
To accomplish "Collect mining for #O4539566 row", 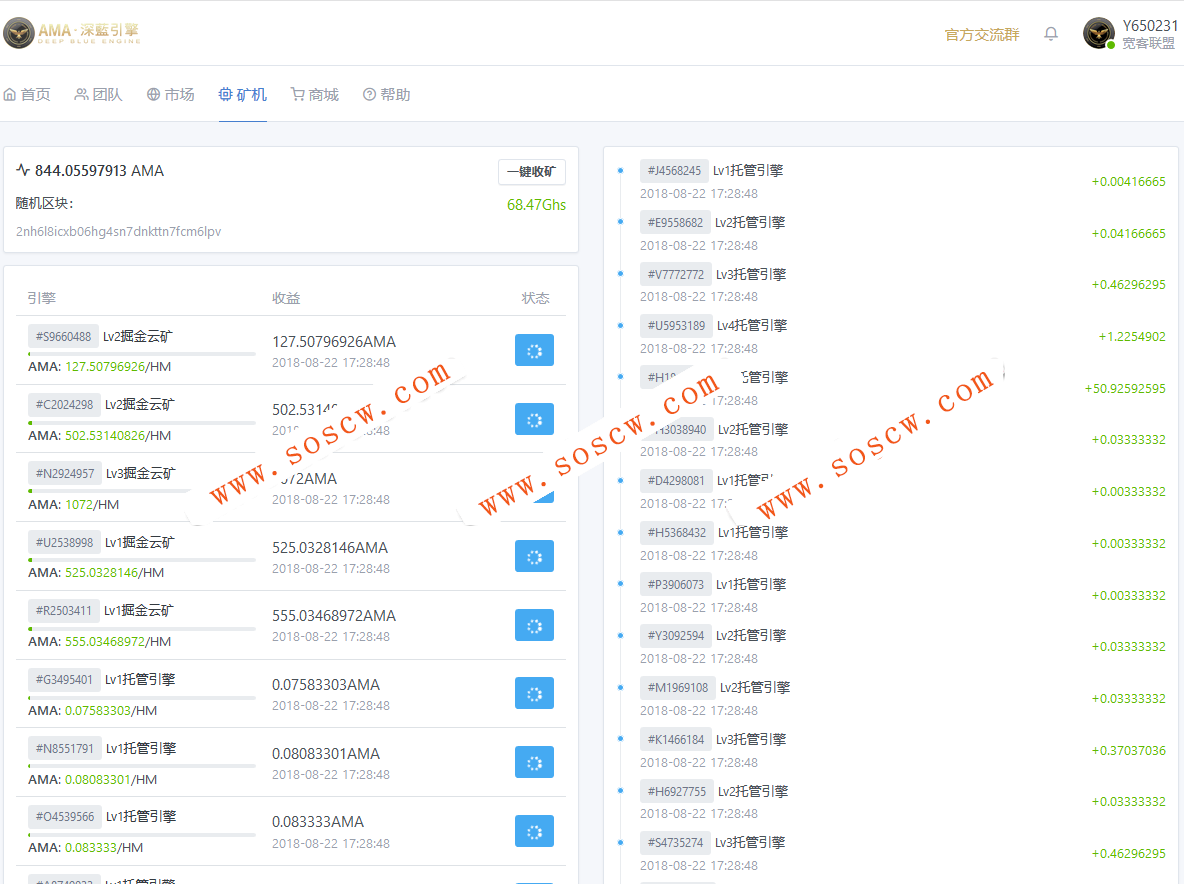I will click(534, 831).
